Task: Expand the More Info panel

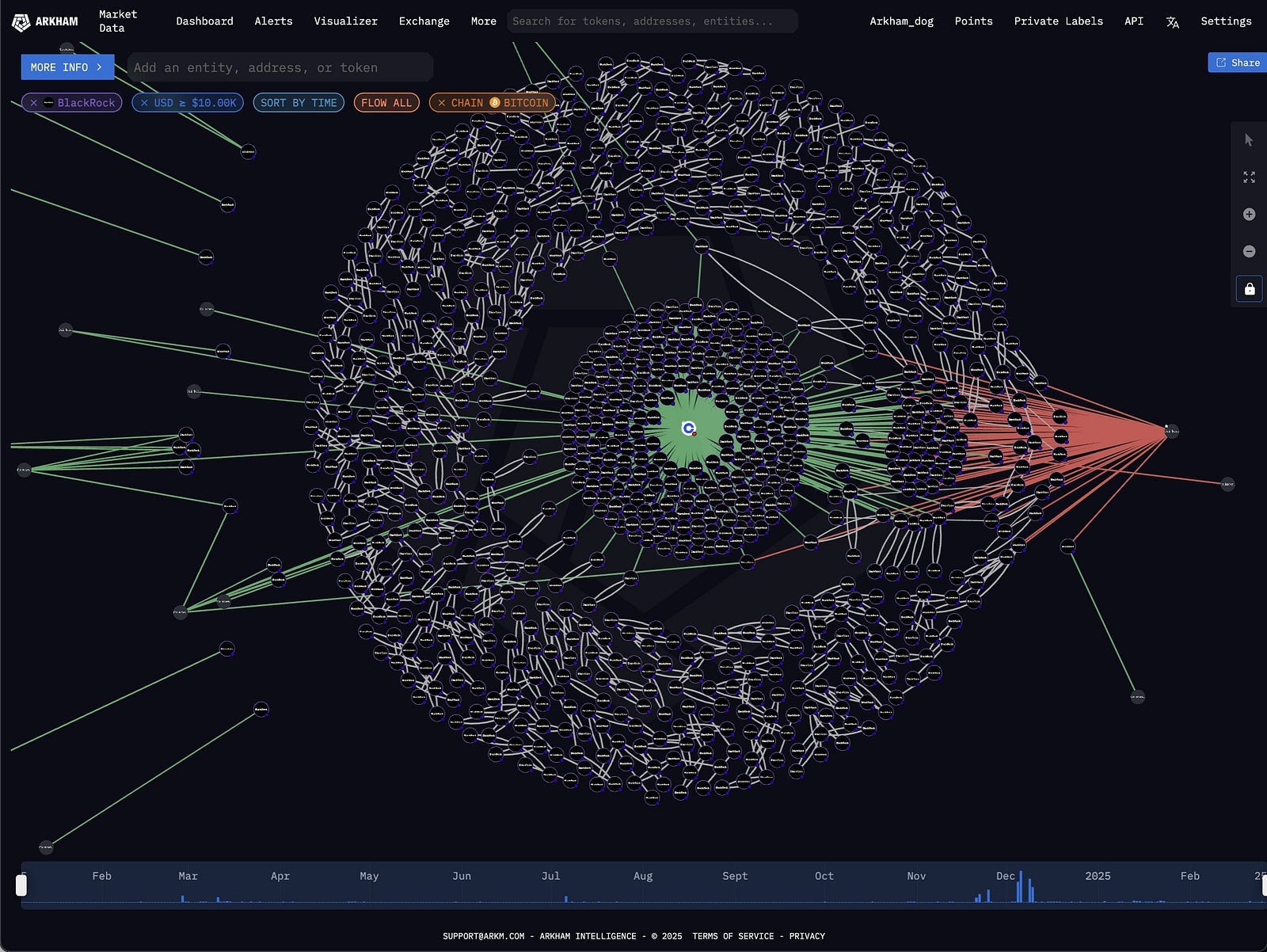Action: 67,67
